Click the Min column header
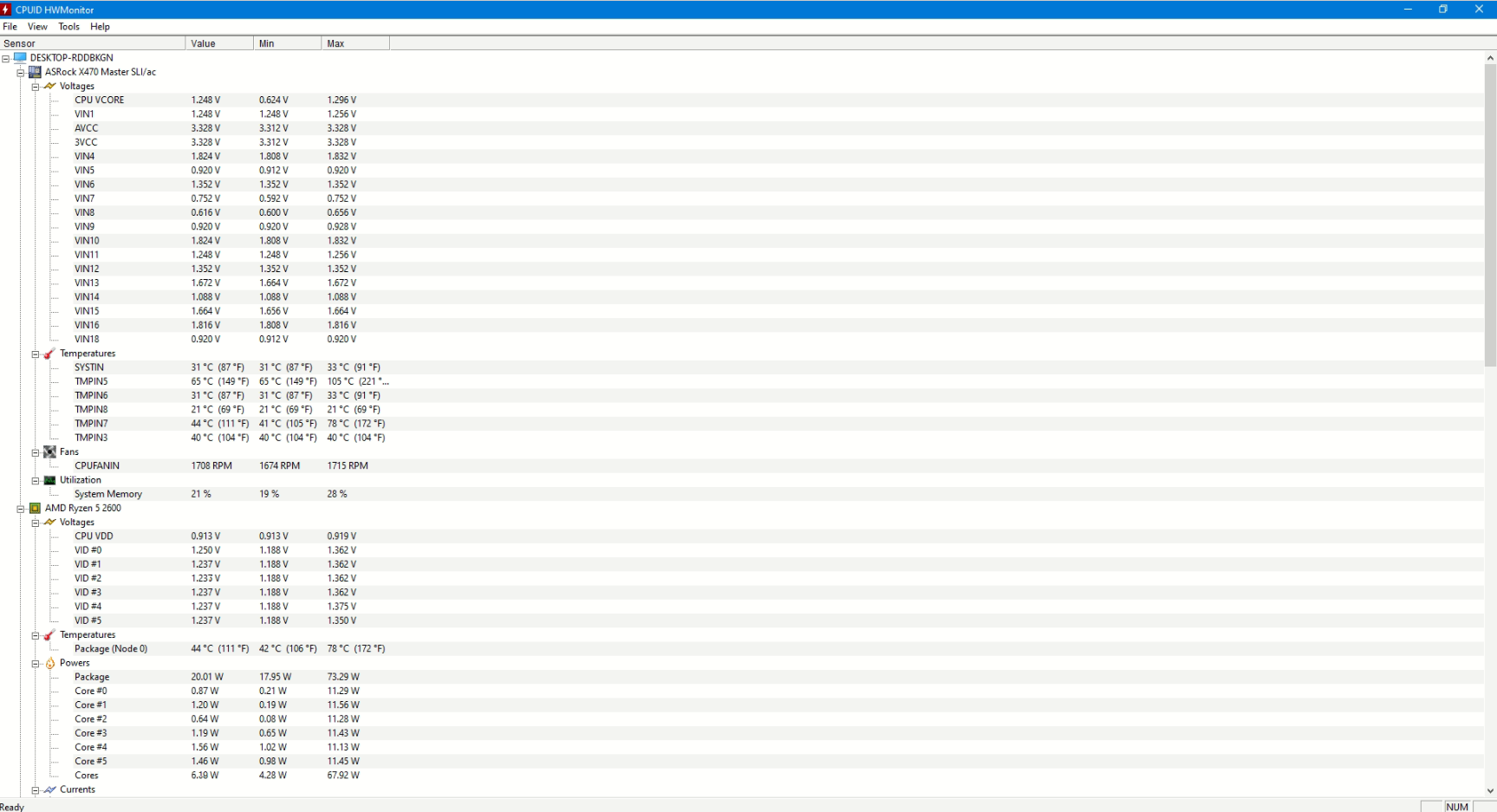The image size is (1497, 812). [x=288, y=43]
